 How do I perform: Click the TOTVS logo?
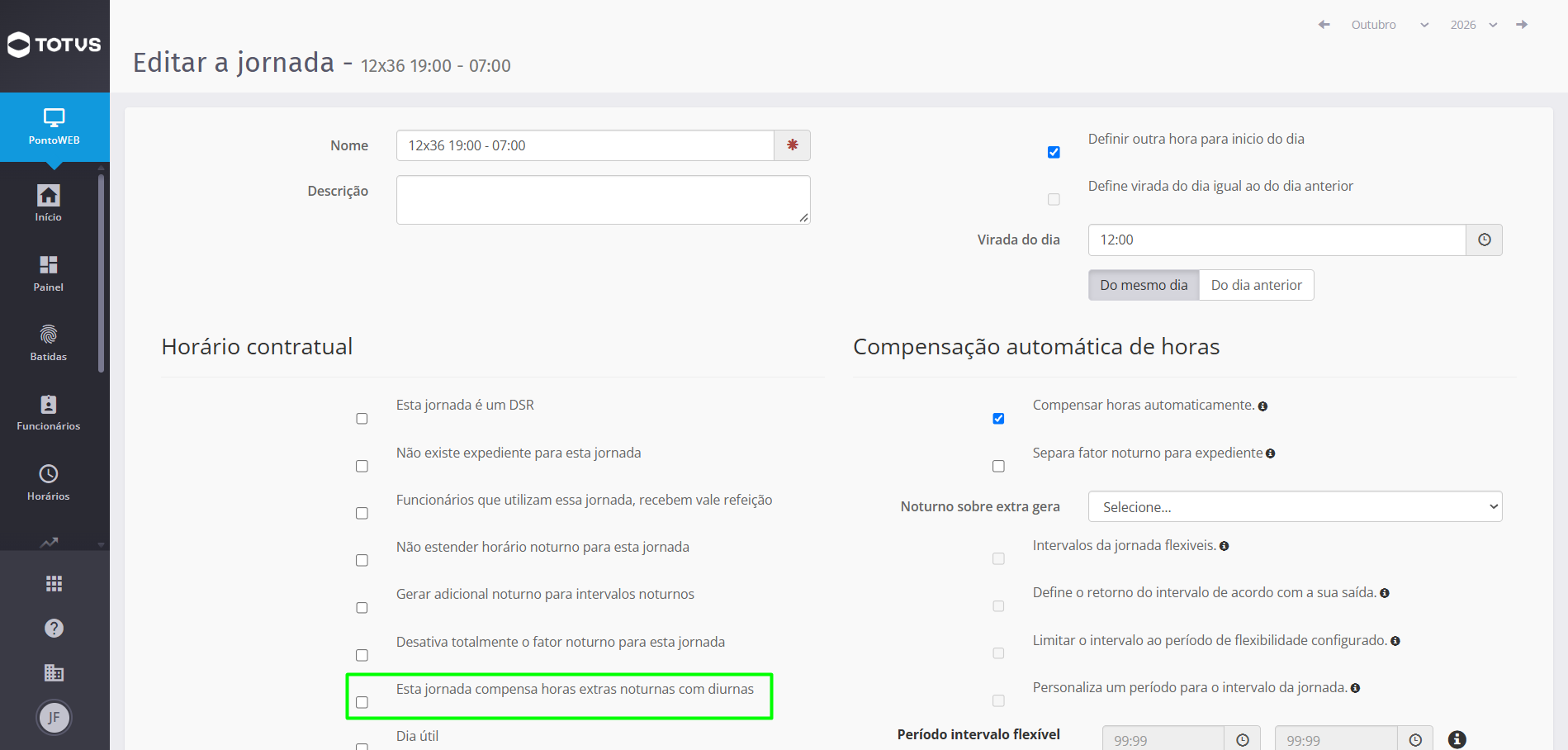54,45
